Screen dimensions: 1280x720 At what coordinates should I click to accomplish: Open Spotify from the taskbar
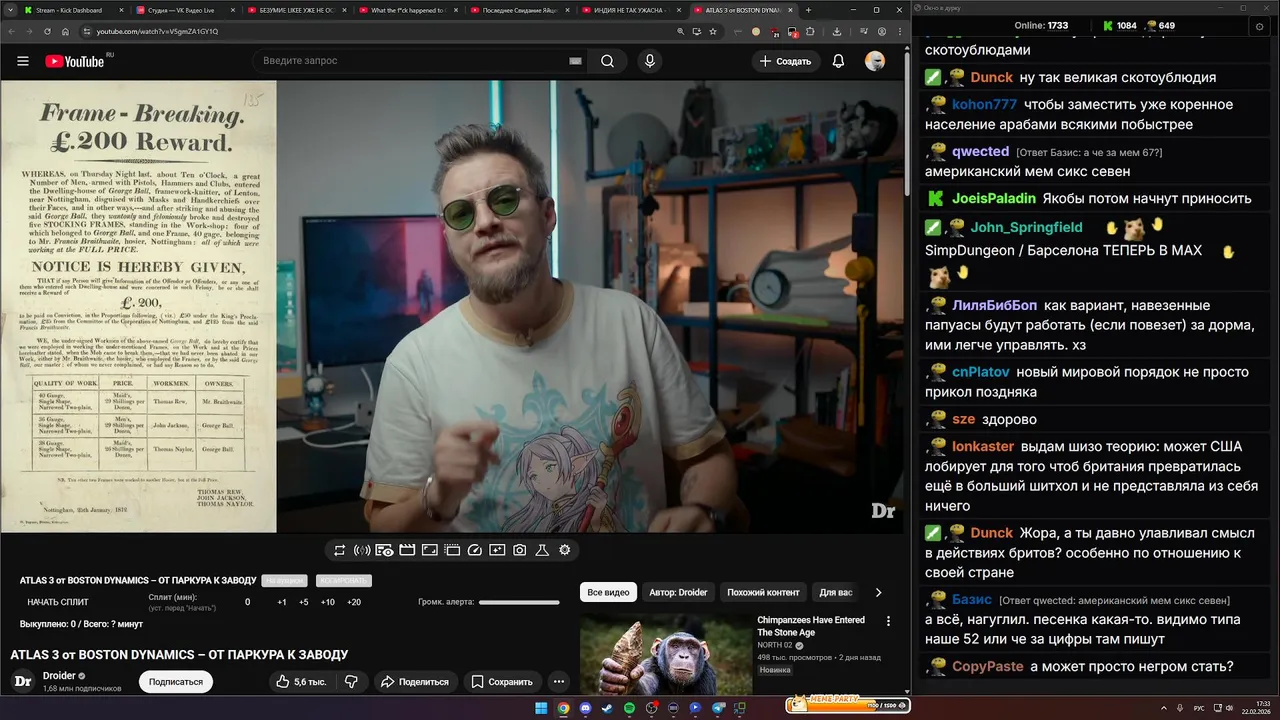(629, 708)
